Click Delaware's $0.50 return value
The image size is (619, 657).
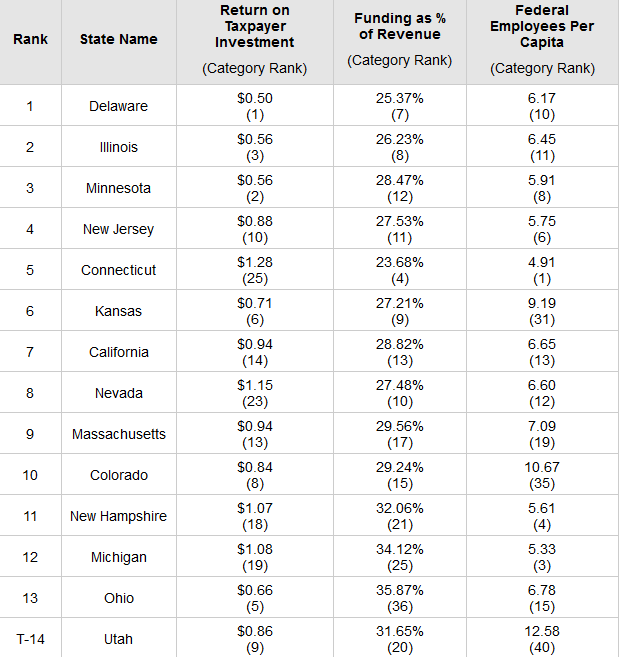pyautogui.click(x=254, y=98)
